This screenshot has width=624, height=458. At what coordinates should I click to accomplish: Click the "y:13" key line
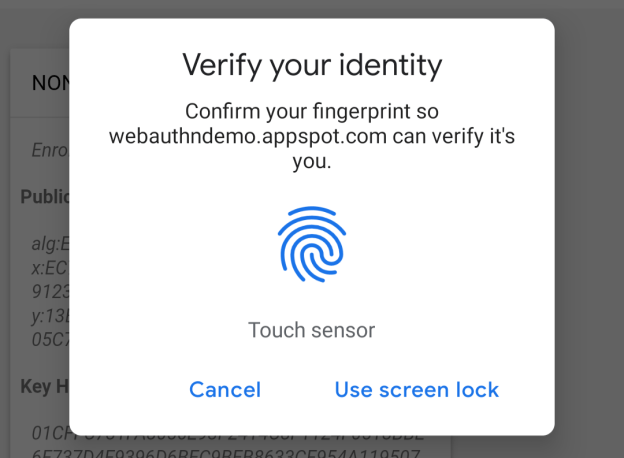pos(50,310)
